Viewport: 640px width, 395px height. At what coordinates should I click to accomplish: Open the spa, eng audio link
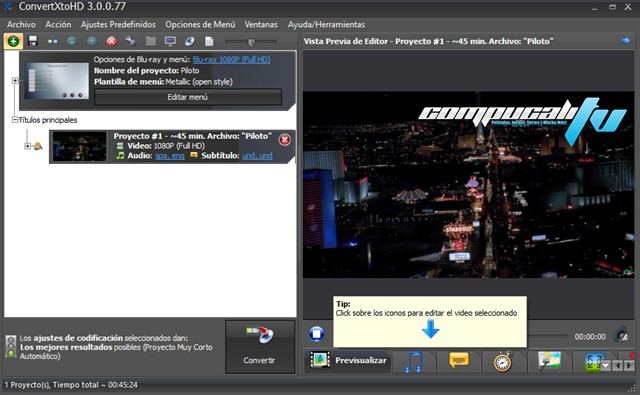point(170,156)
